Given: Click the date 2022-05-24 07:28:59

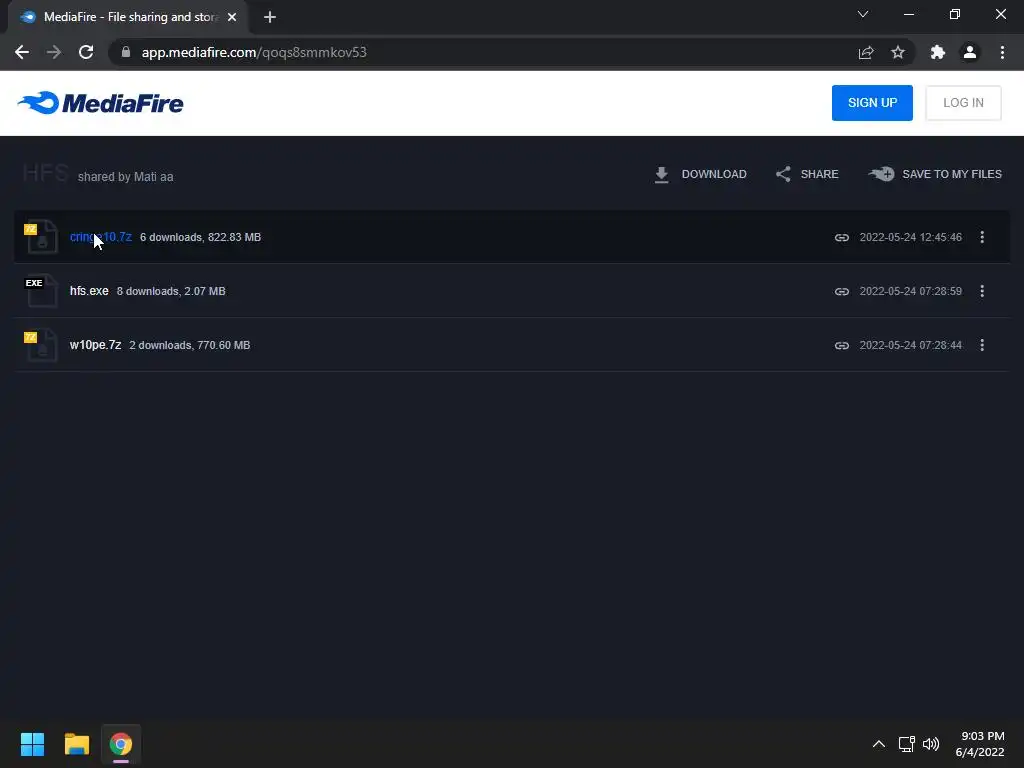Looking at the screenshot, I should point(910,291).
